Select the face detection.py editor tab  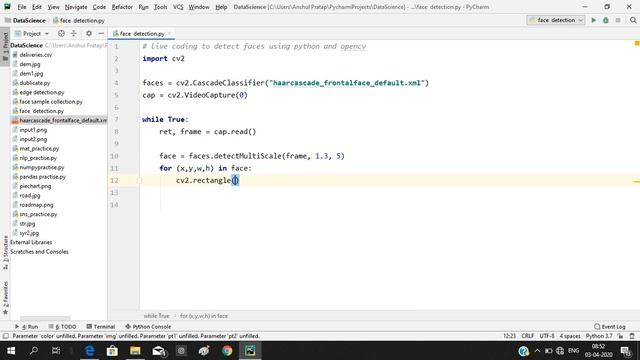point(142,33)
